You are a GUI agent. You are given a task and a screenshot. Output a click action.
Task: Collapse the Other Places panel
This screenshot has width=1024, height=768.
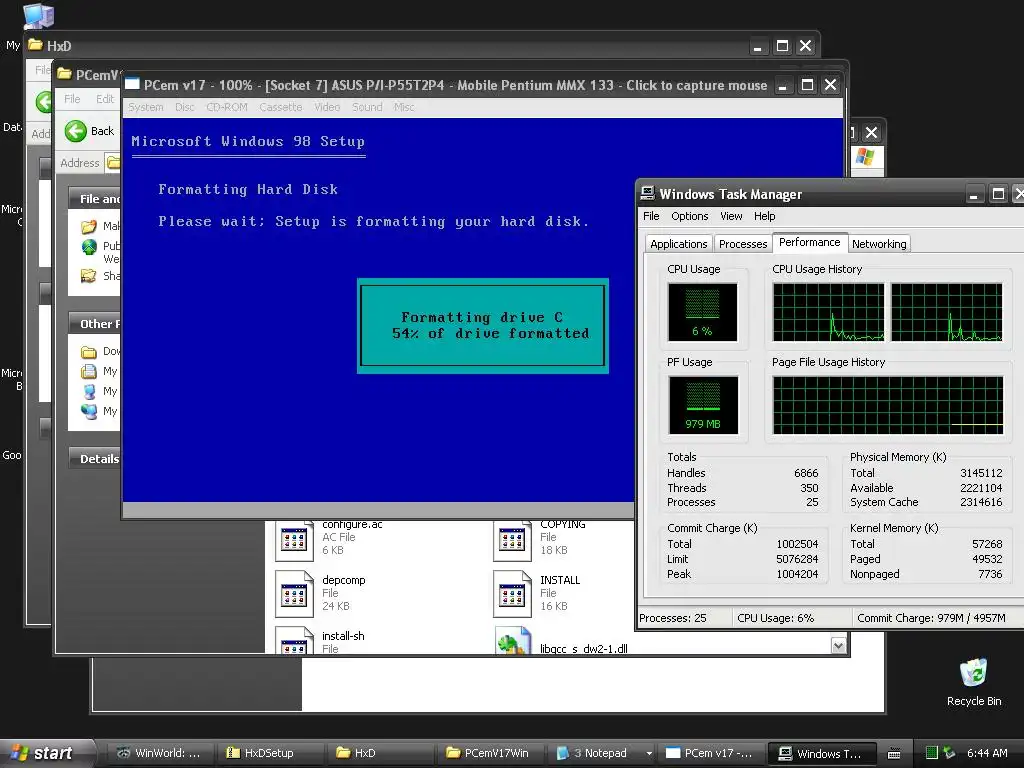pos(94,323)
